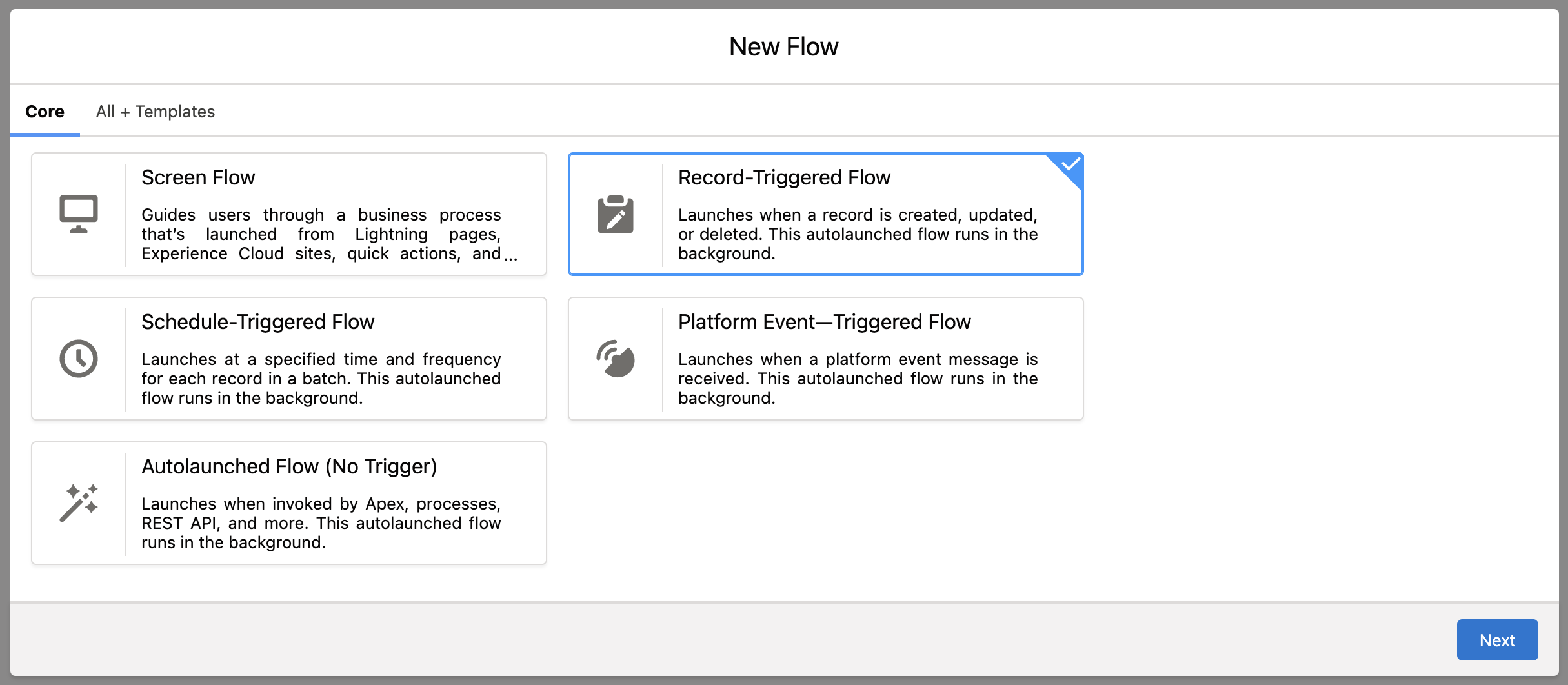Choose the Record-Triggered Flow title
Screen dimensions: 1568x685
[x=784, y=177]
